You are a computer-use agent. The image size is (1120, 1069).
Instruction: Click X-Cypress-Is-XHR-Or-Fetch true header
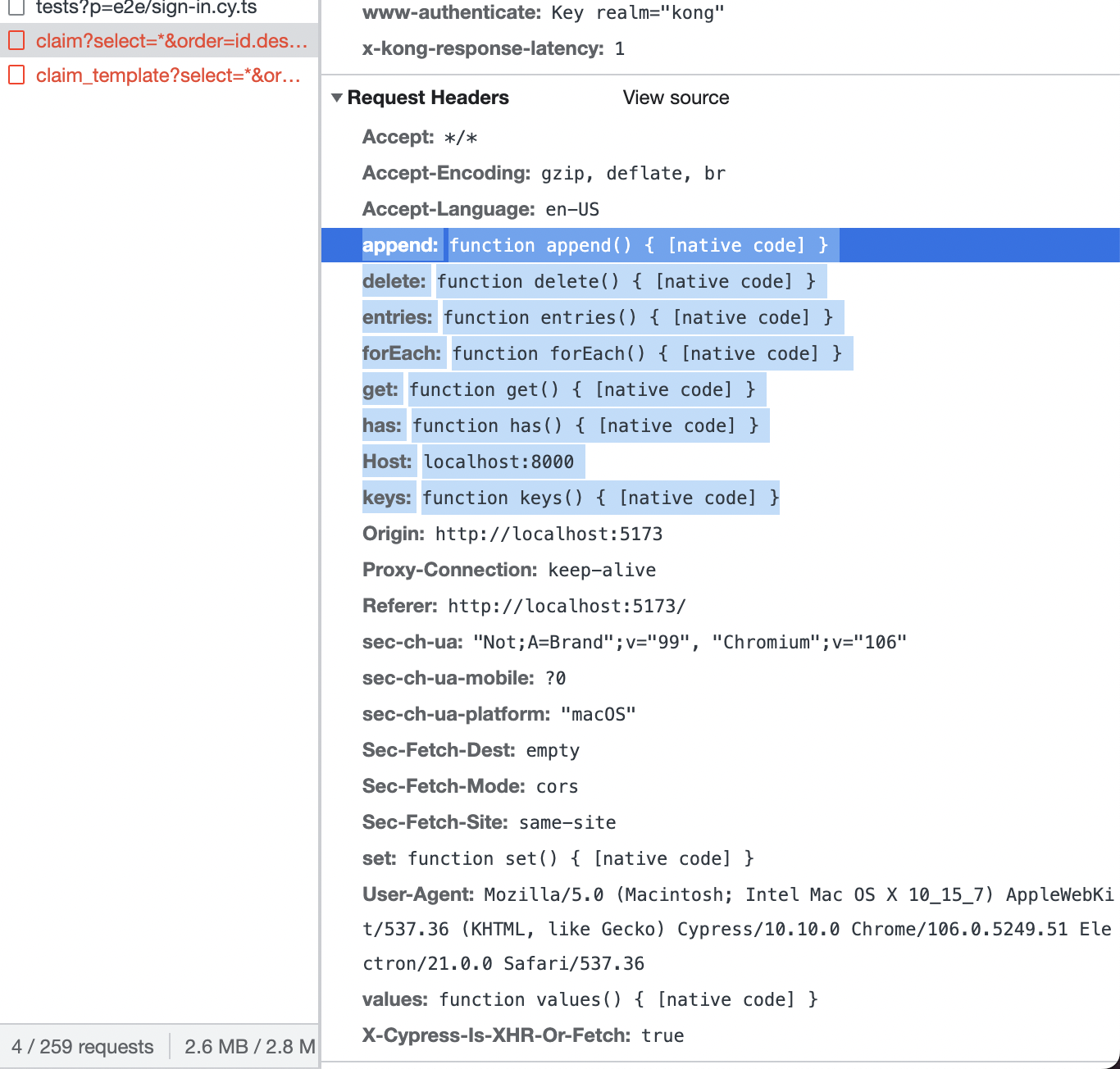click(523, 1035)
